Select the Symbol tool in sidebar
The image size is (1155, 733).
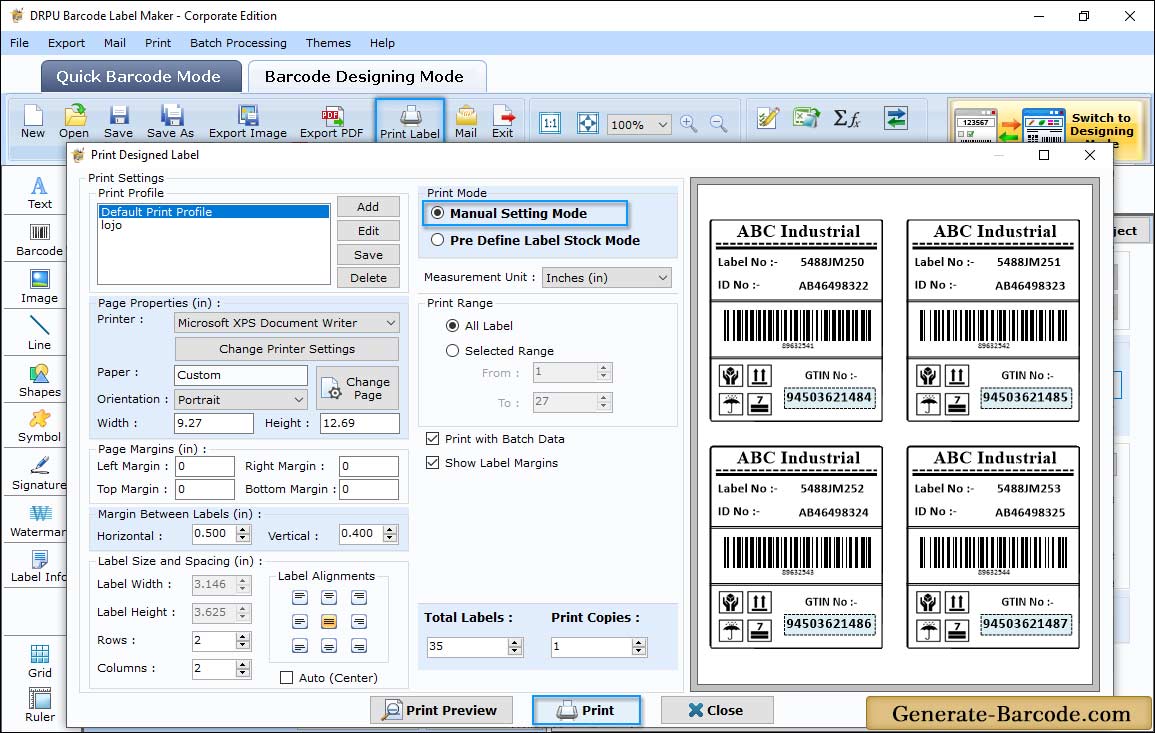click(39, 427)
